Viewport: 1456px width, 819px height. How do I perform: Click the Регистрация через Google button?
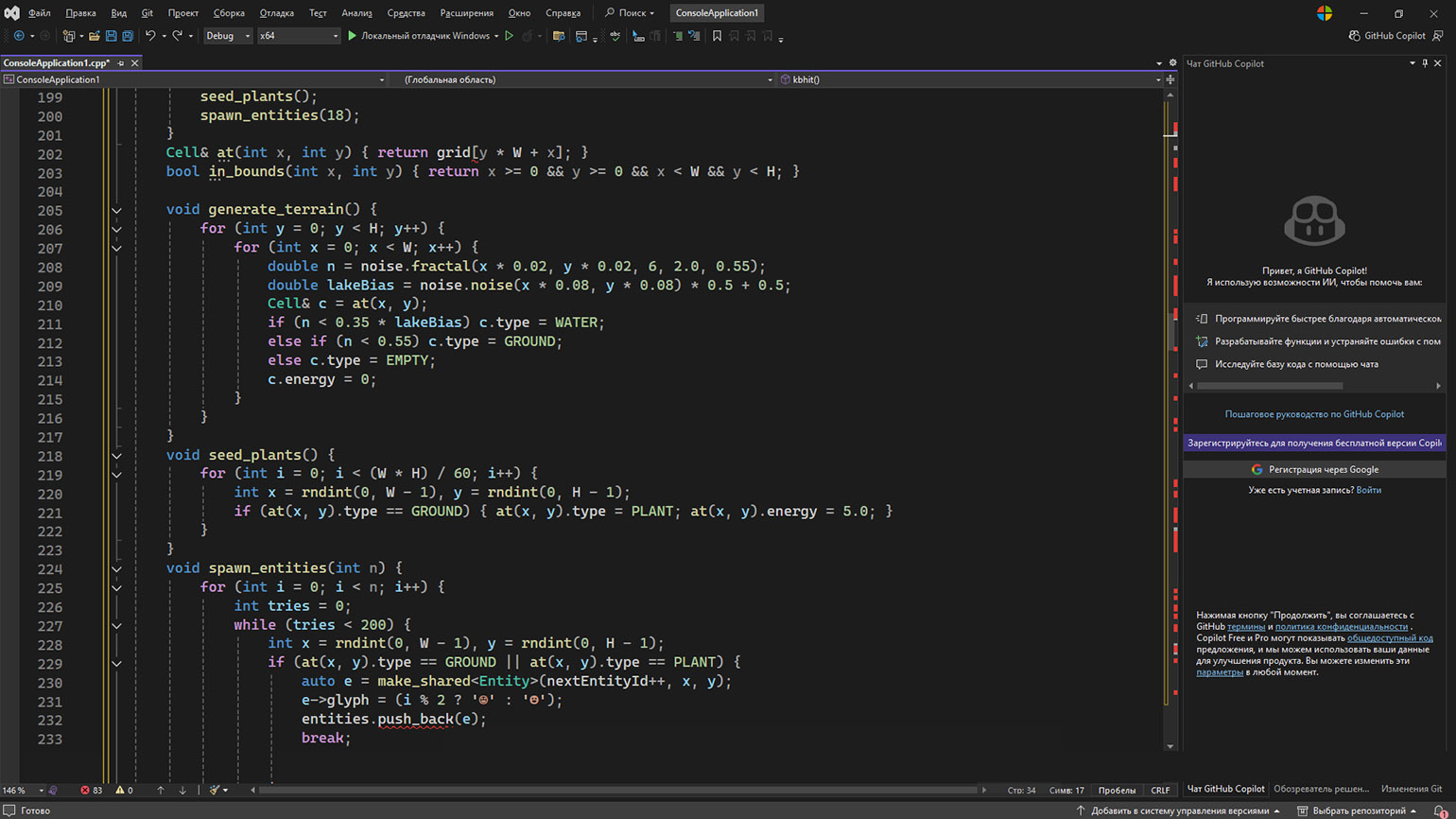click(x=1314, y=469)
